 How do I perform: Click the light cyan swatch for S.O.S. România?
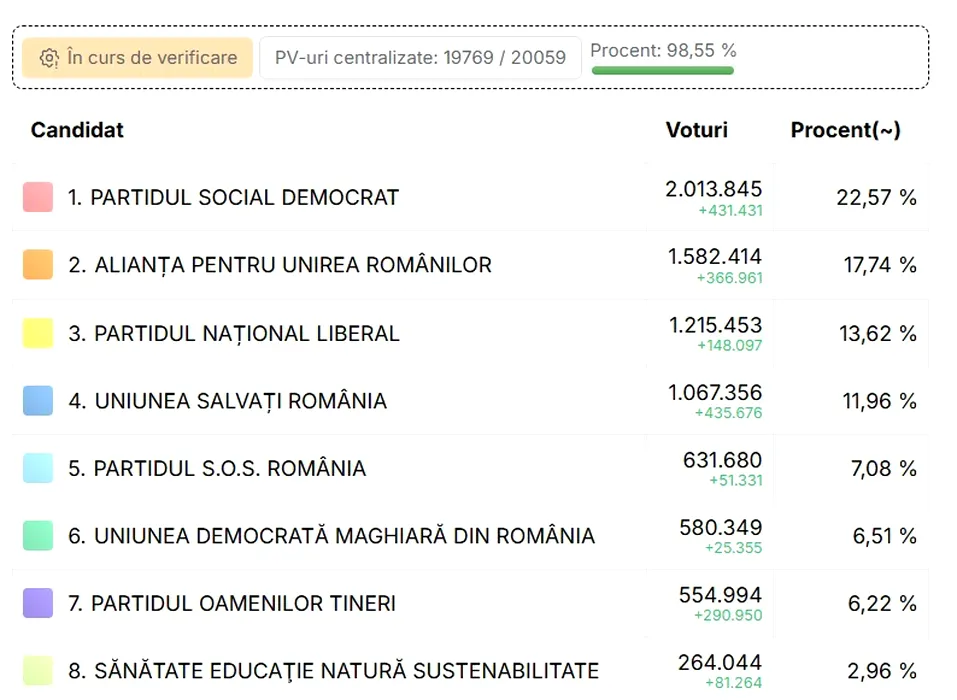[38, 468]
